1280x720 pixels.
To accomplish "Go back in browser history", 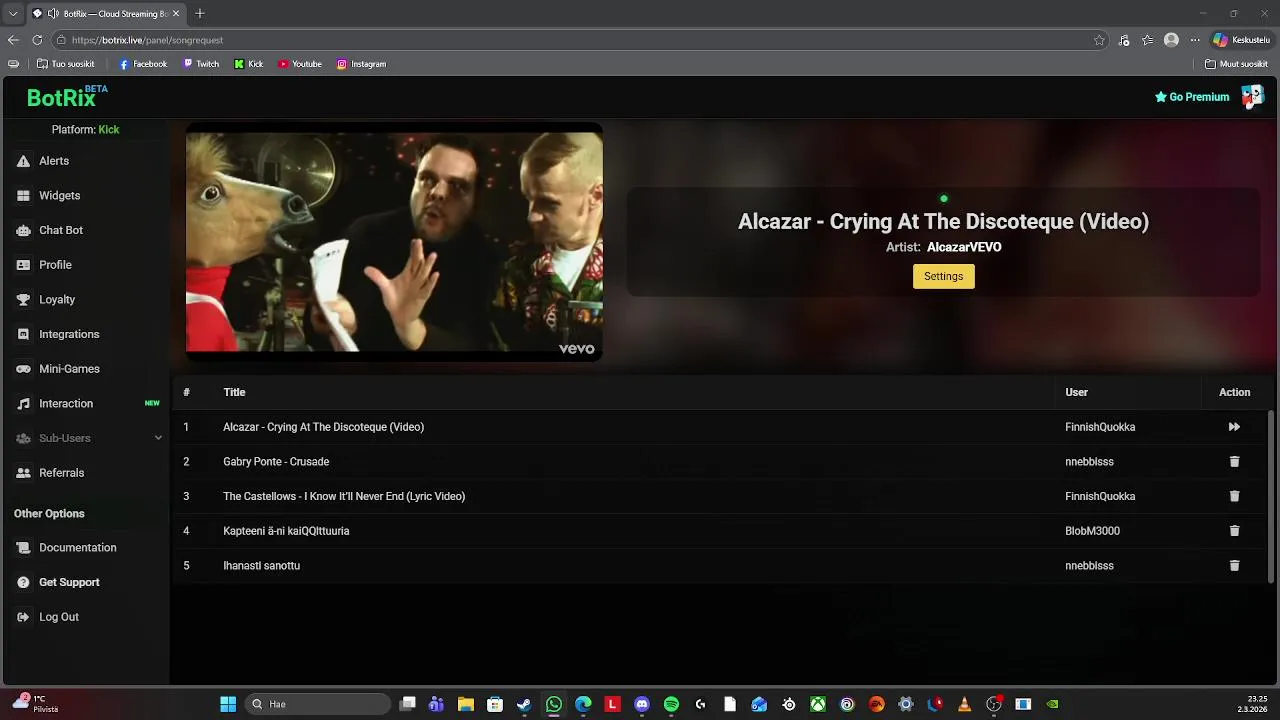I will tap(13, 40).
